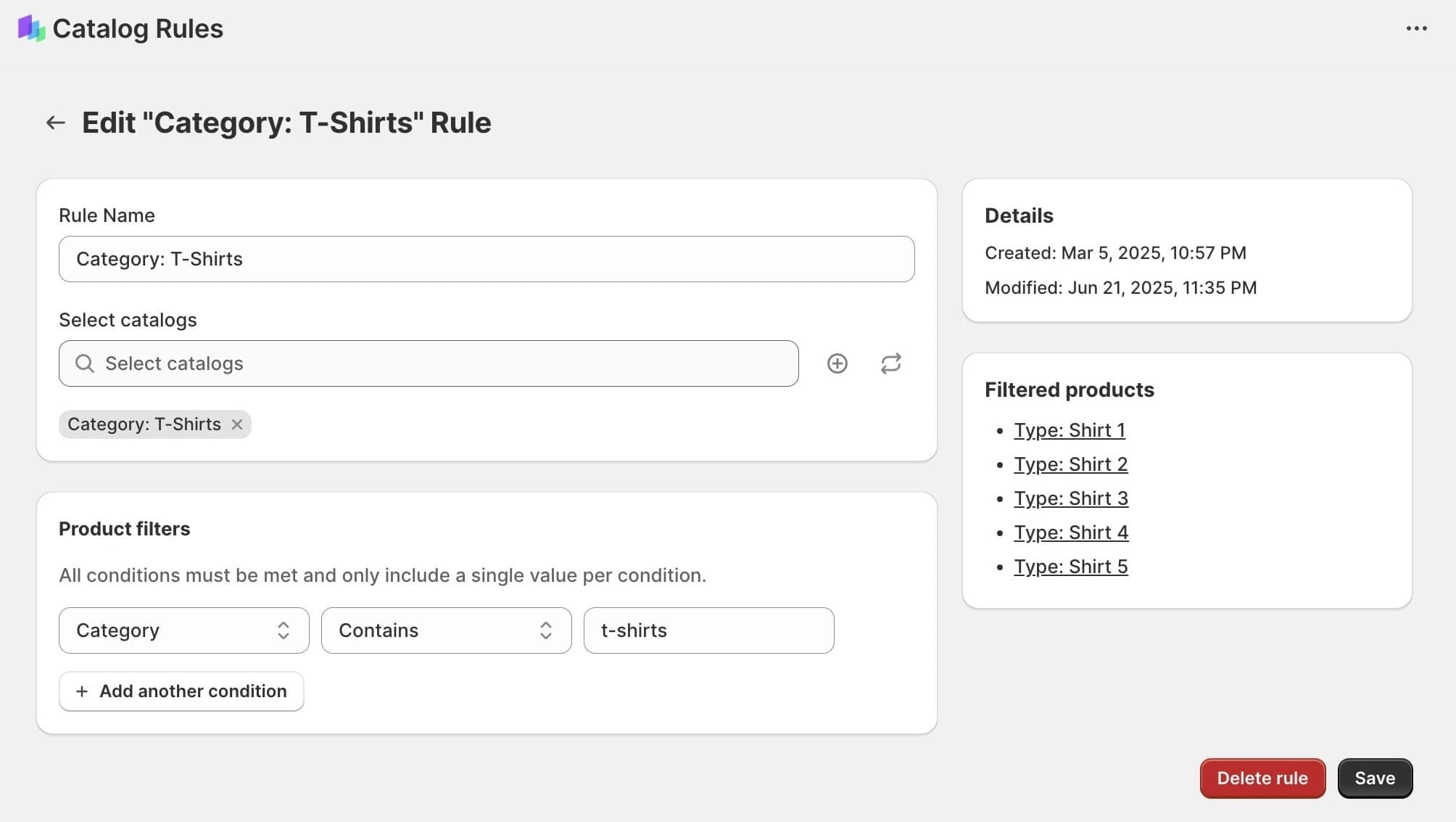The image size is (1456, 822).
Task: Click Add another condition button
Action: (181, 691)
